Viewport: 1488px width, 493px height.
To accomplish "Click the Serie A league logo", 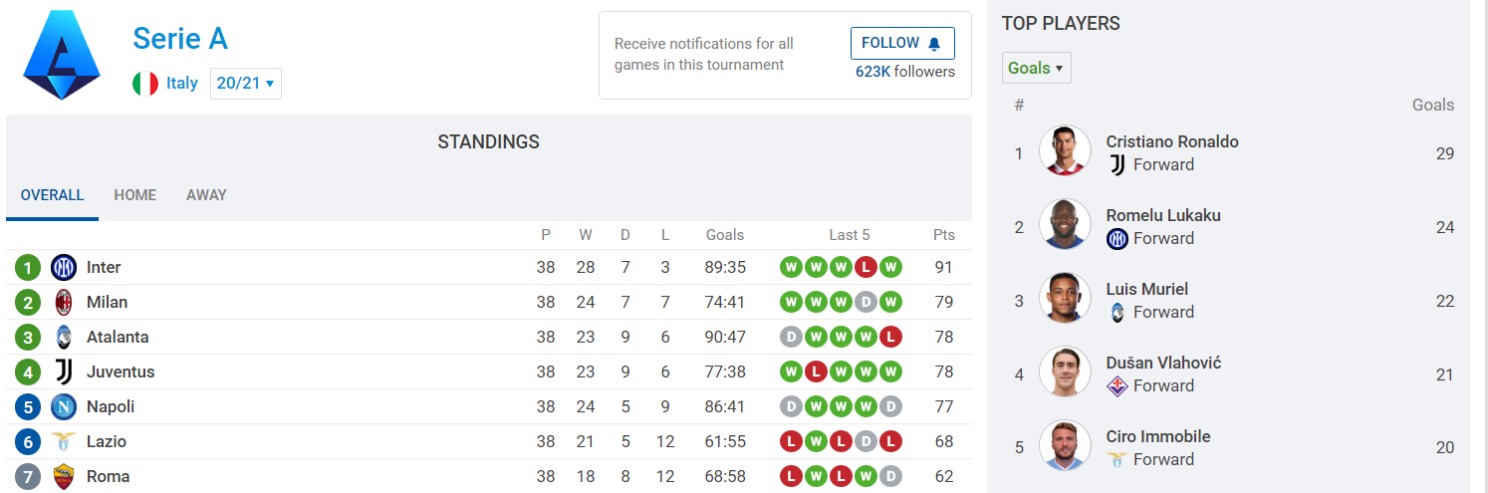I will 62,56.
